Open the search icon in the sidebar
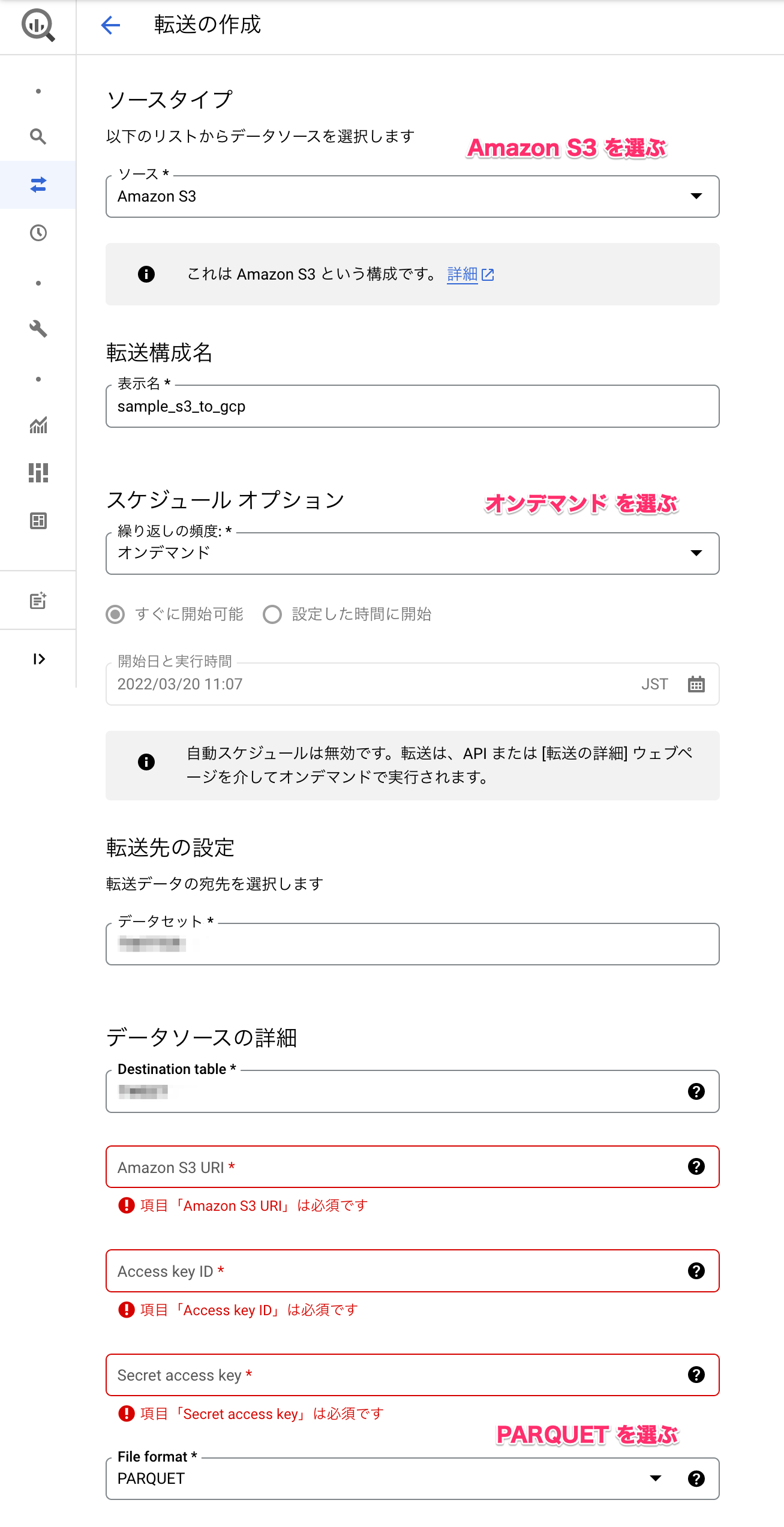784x1527 pixels. tap(38, 137)
